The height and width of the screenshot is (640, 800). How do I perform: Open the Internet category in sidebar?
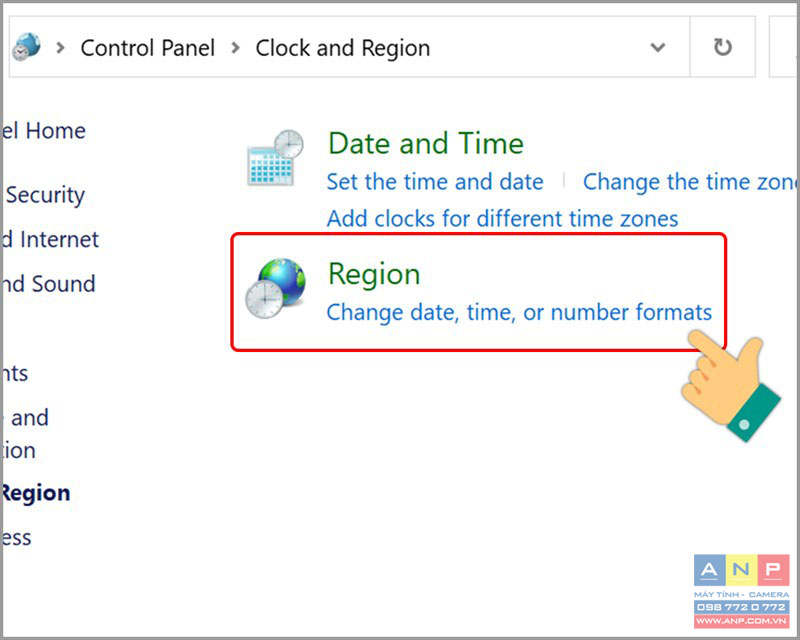coord(50,239)
